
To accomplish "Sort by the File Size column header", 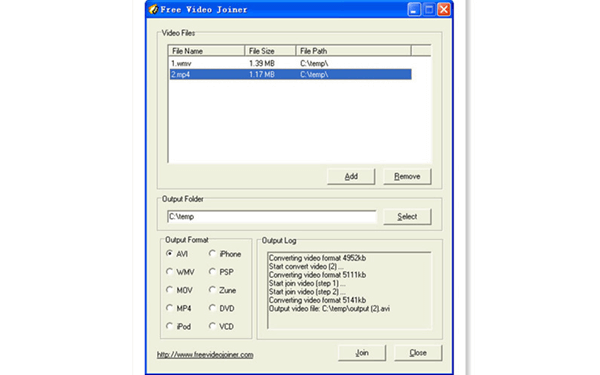I will pos(270,51).
